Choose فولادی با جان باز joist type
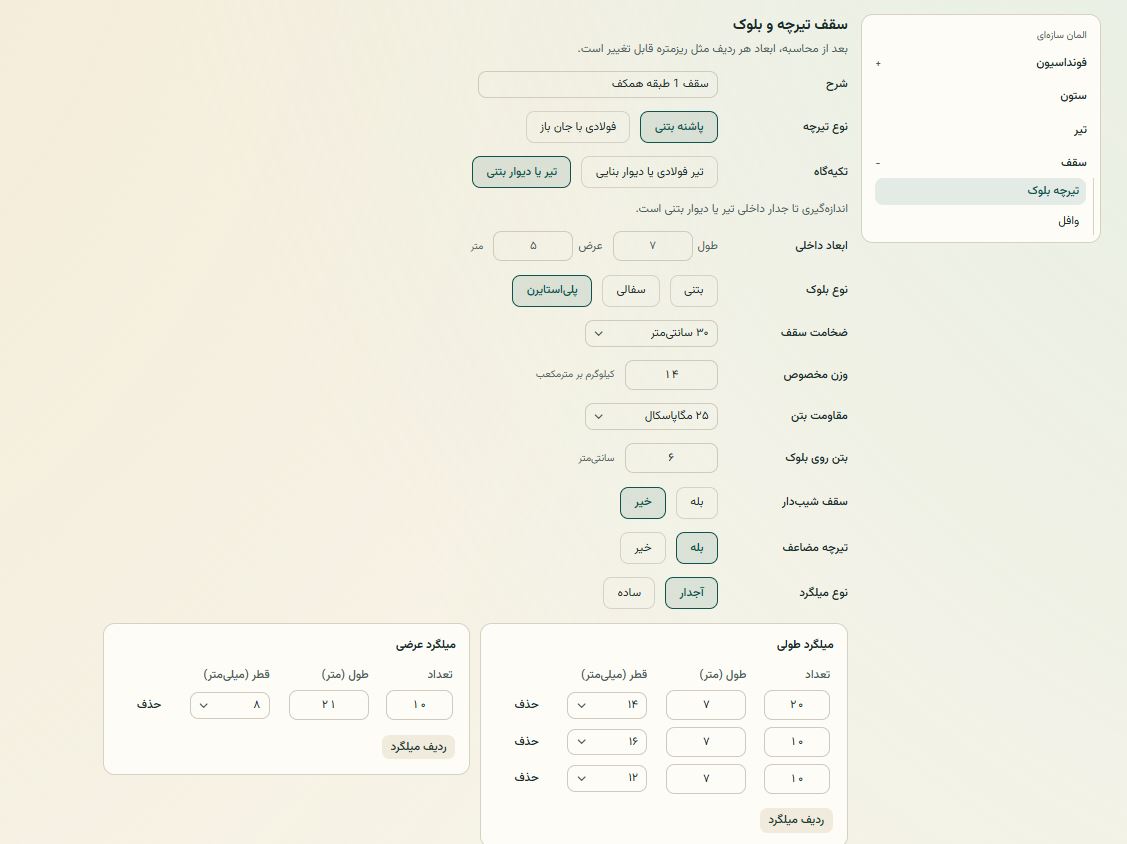Viewport: 1127px width, 844px height. [578, 127]
